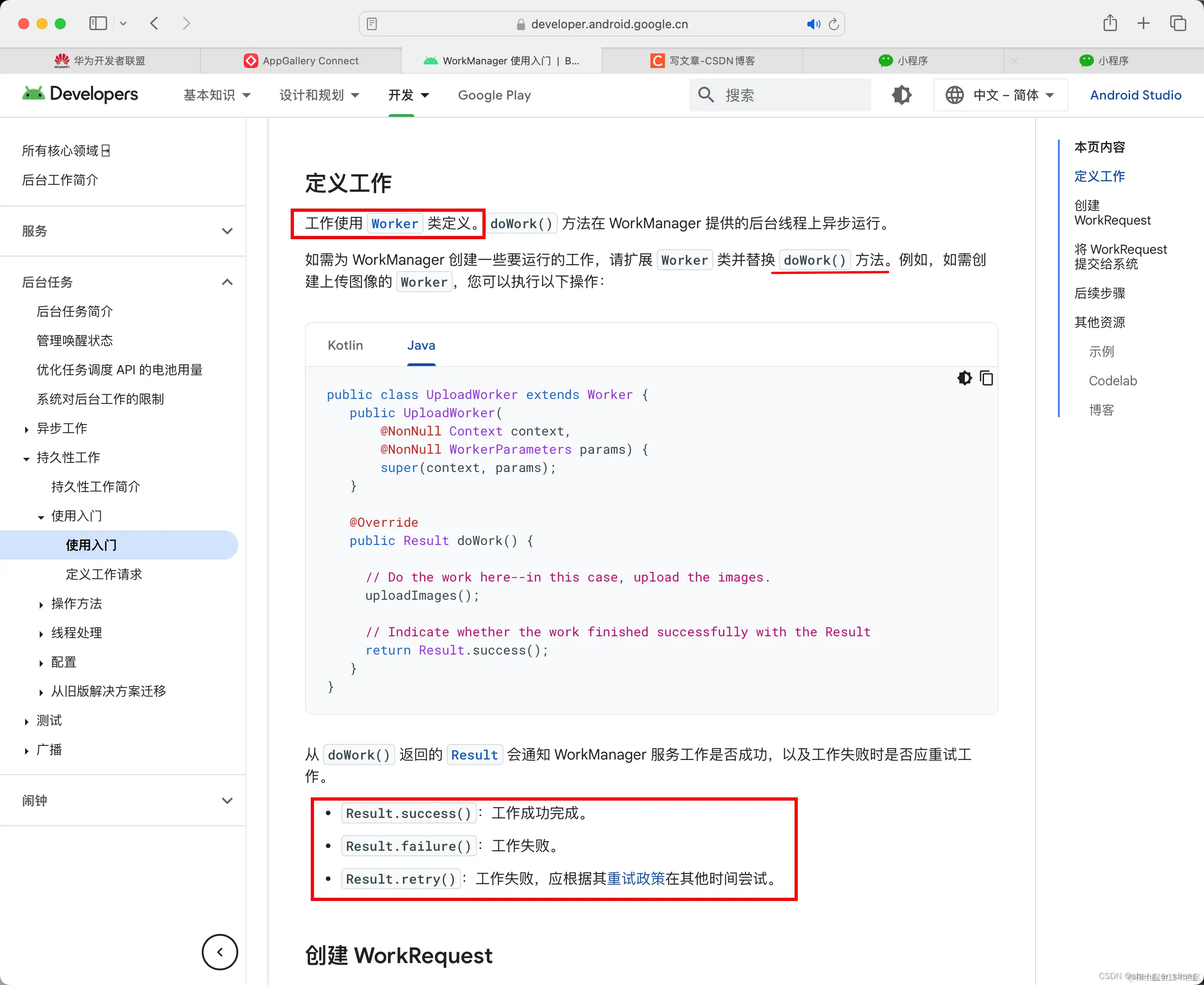The image size is (1204, 985).
Task: Mute the tab audio speaker icon
Action: pos(813,24)
